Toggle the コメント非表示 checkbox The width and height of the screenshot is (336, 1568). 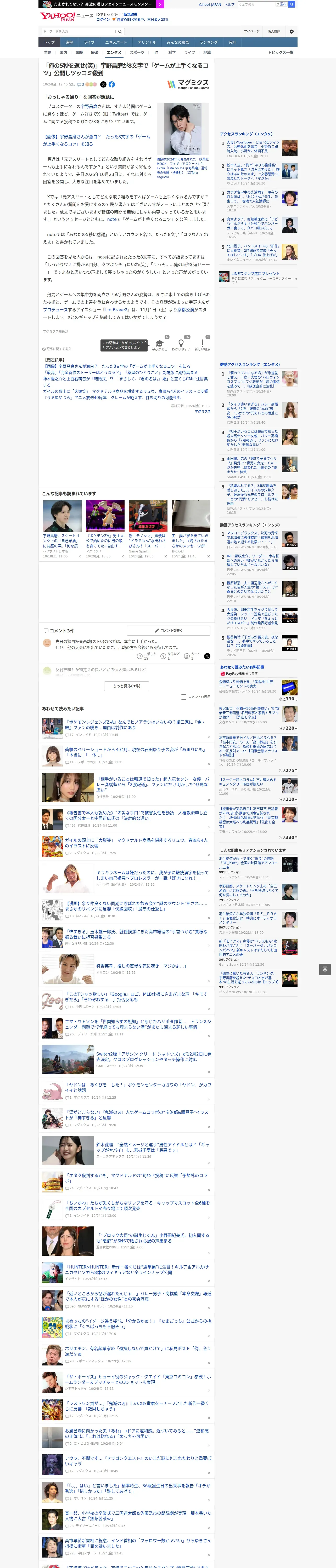(183, 697)
